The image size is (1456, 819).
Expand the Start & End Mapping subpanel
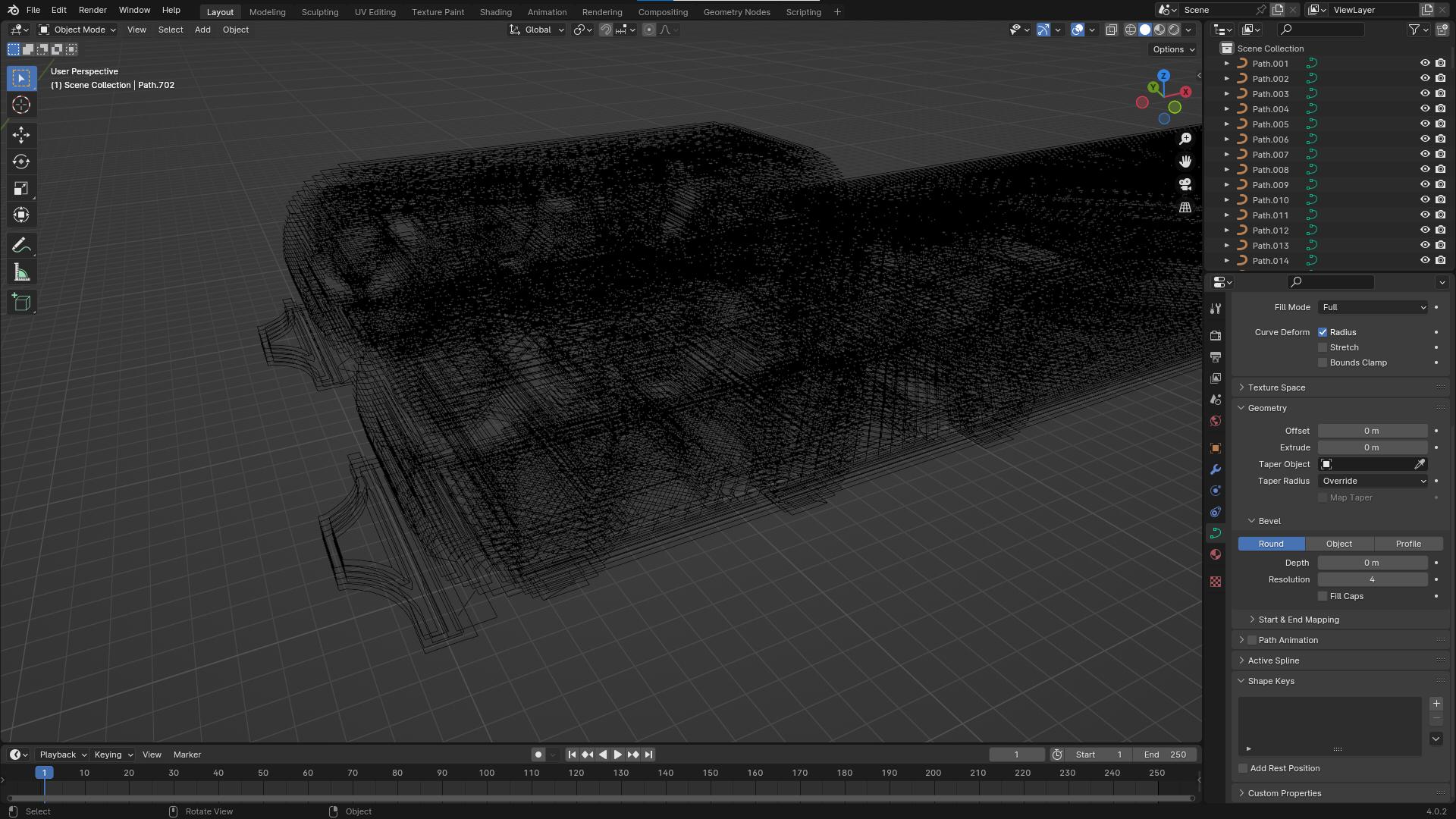coord(1298,620)
